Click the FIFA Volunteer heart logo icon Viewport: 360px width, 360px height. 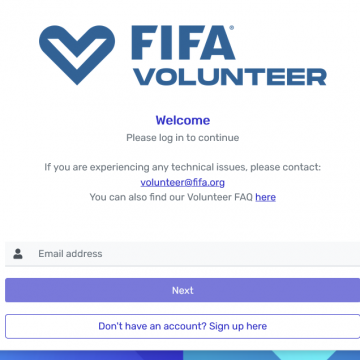(x=77, y=55)
